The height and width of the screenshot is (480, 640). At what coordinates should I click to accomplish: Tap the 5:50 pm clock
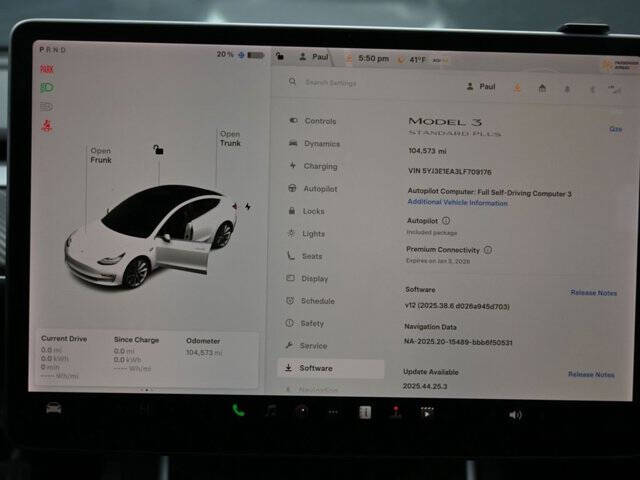coord(373,58)
